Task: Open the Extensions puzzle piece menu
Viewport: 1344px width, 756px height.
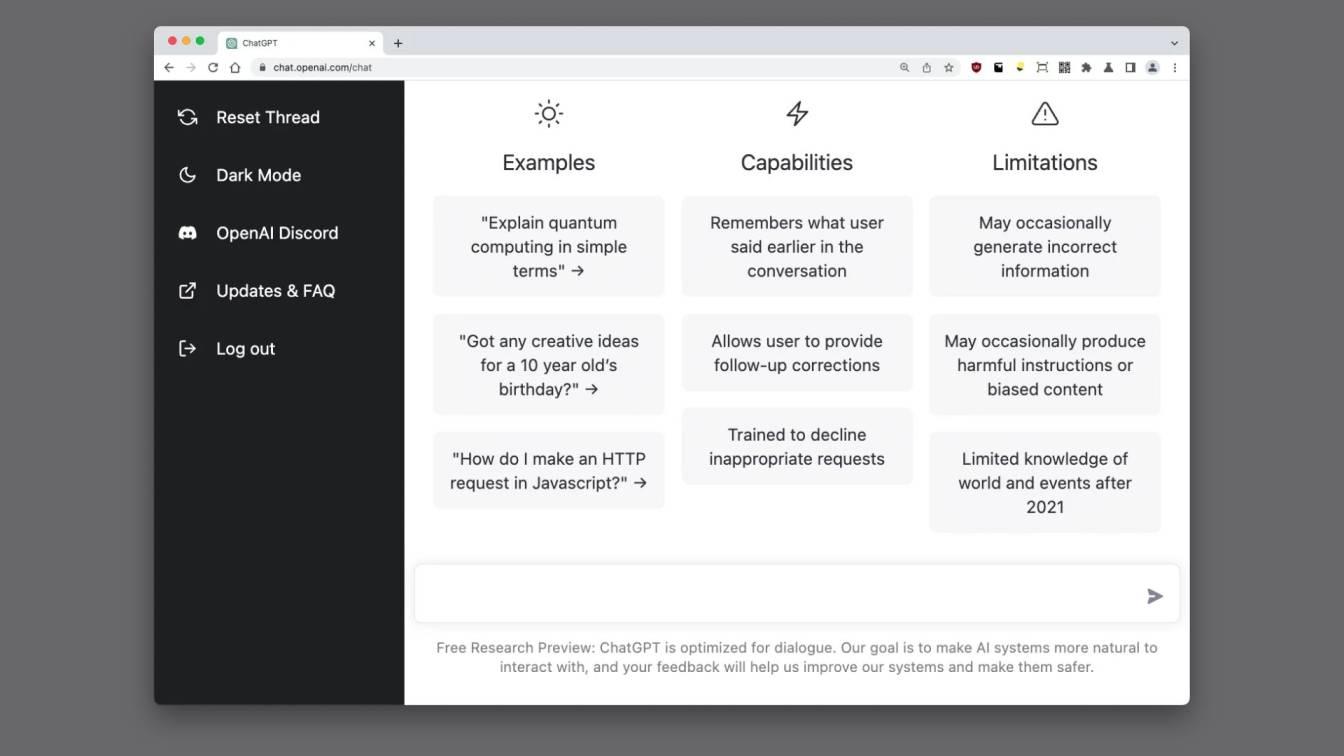Action: 1086,68
